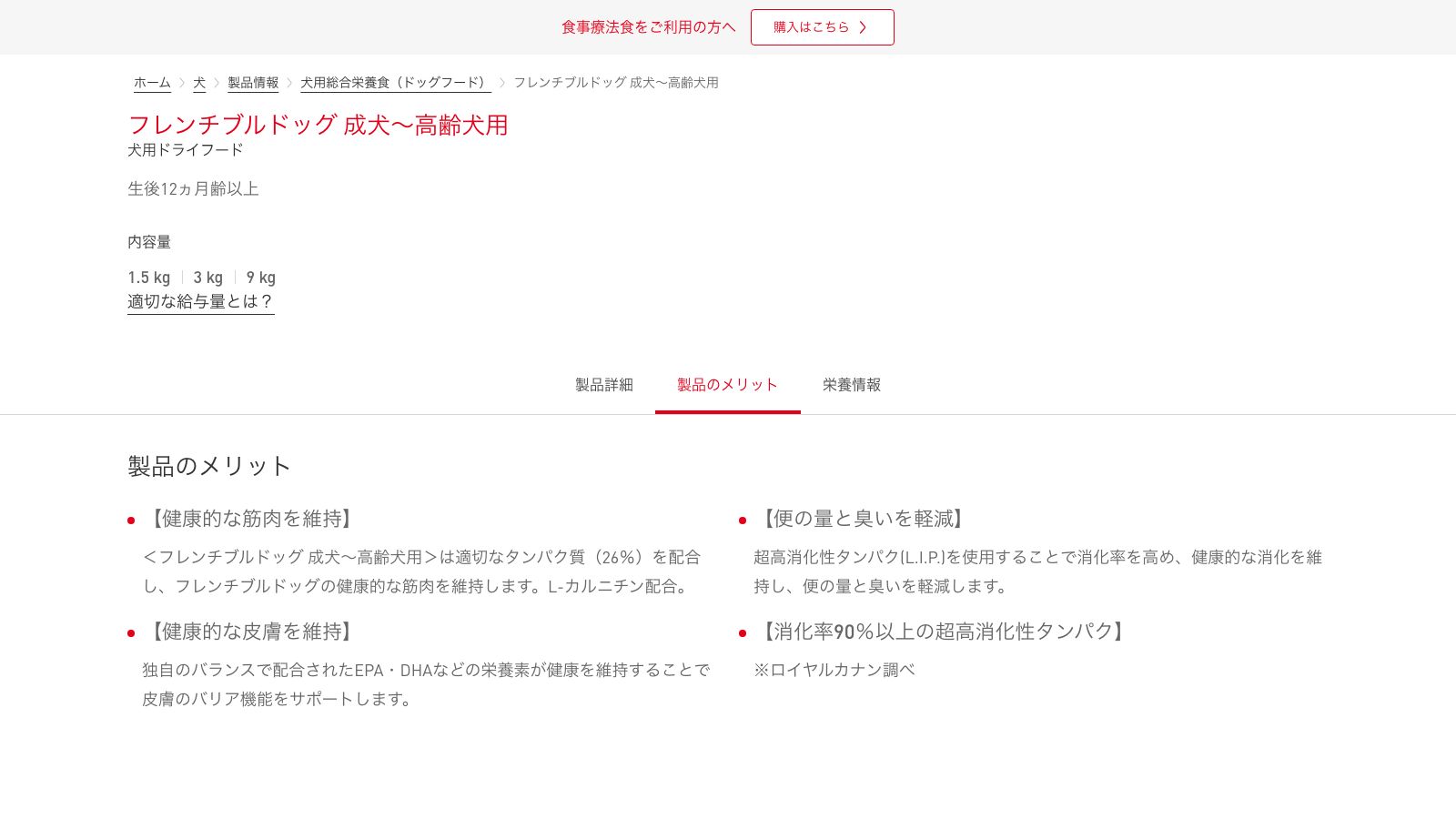Click the 9 kg size text
Viewport: 1456px width, 819px height.
(260, 278)
